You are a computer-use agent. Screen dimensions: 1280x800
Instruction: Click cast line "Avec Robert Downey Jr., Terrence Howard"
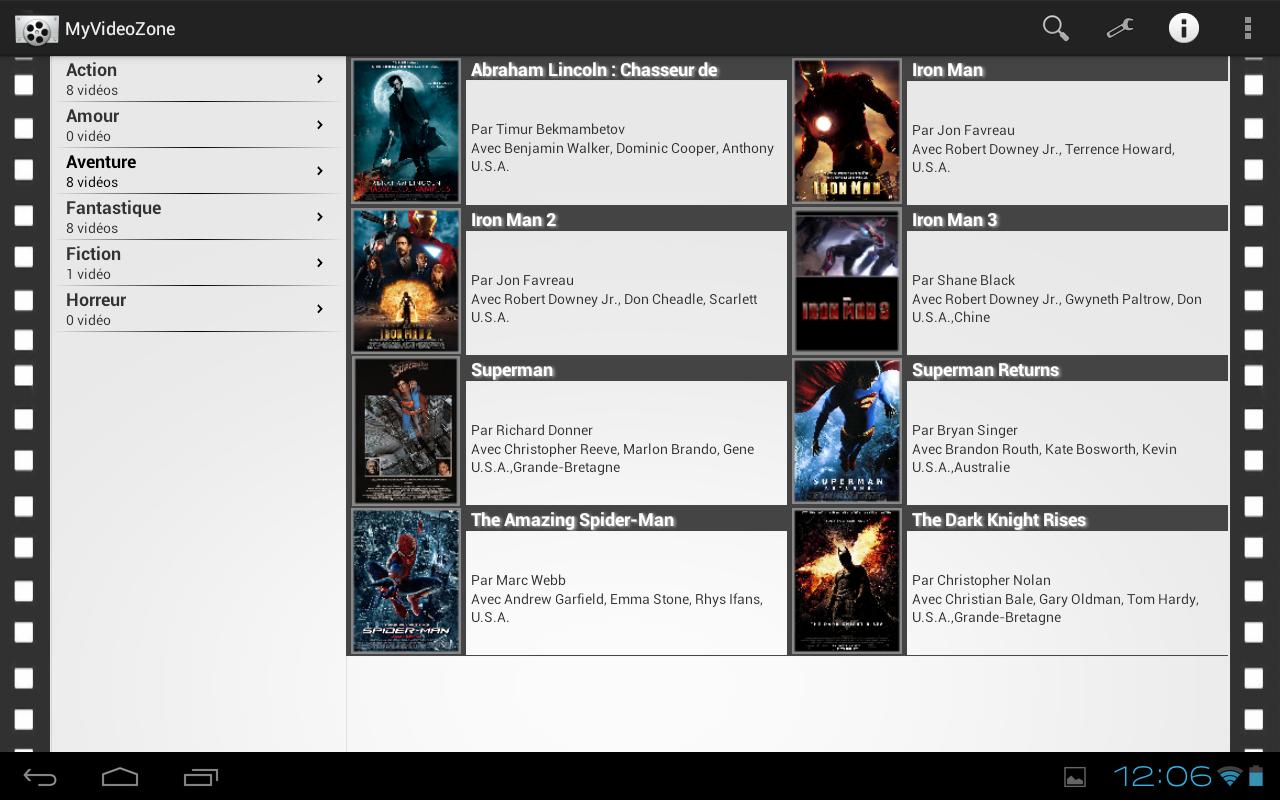tap(1043, 149)
